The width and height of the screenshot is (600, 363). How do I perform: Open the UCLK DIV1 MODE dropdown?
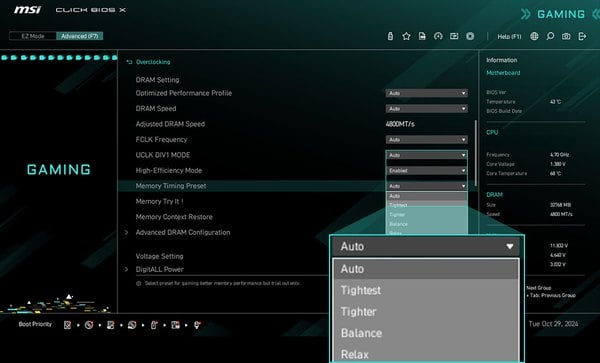[426, 155]
